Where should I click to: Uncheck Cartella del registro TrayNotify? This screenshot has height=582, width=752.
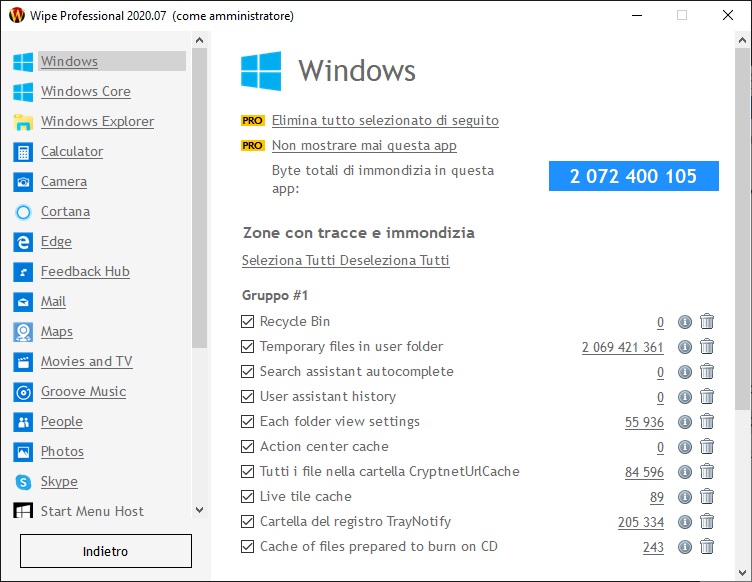247,521
